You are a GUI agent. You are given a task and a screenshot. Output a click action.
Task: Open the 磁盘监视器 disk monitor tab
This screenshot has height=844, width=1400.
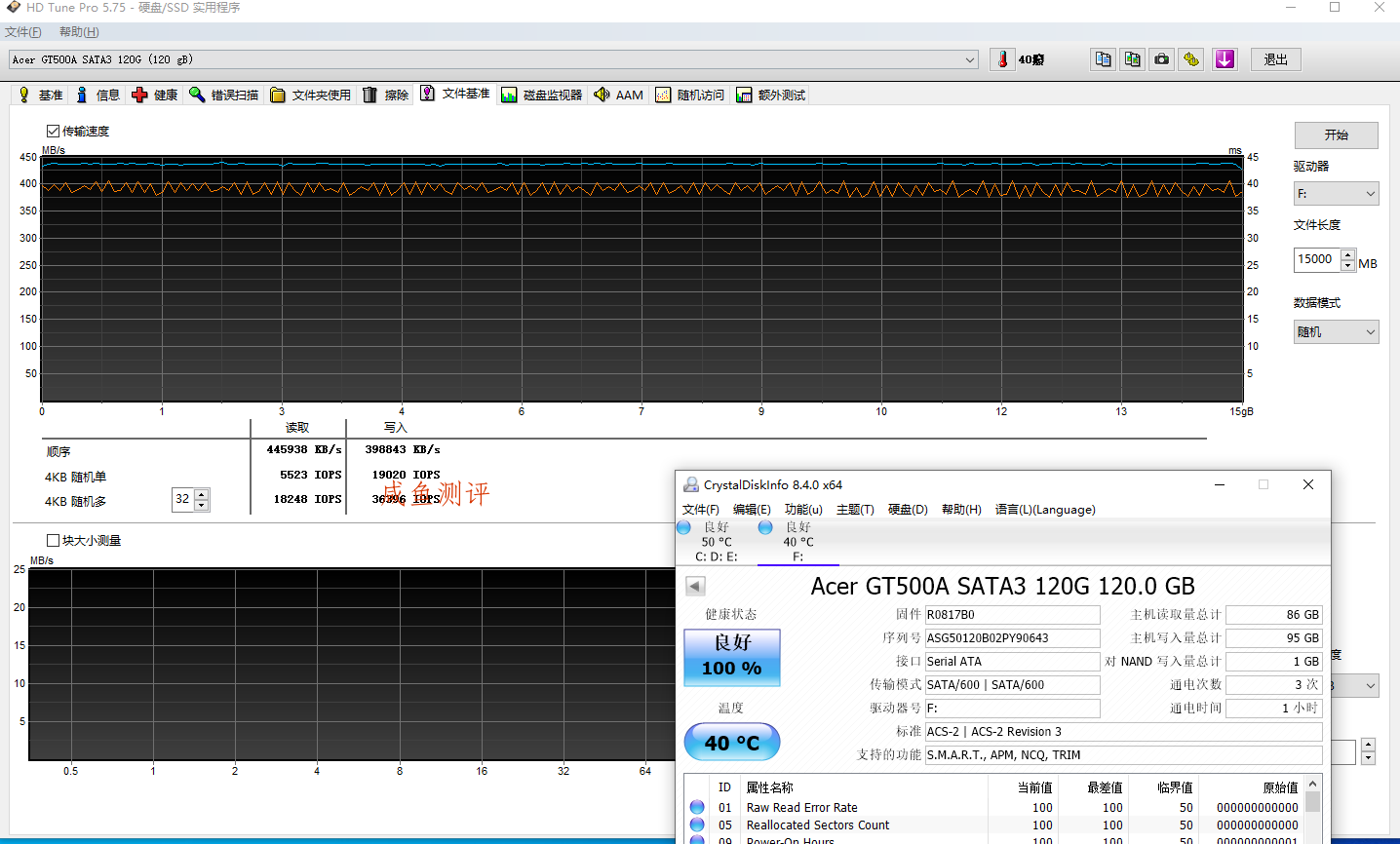[542, 95]
